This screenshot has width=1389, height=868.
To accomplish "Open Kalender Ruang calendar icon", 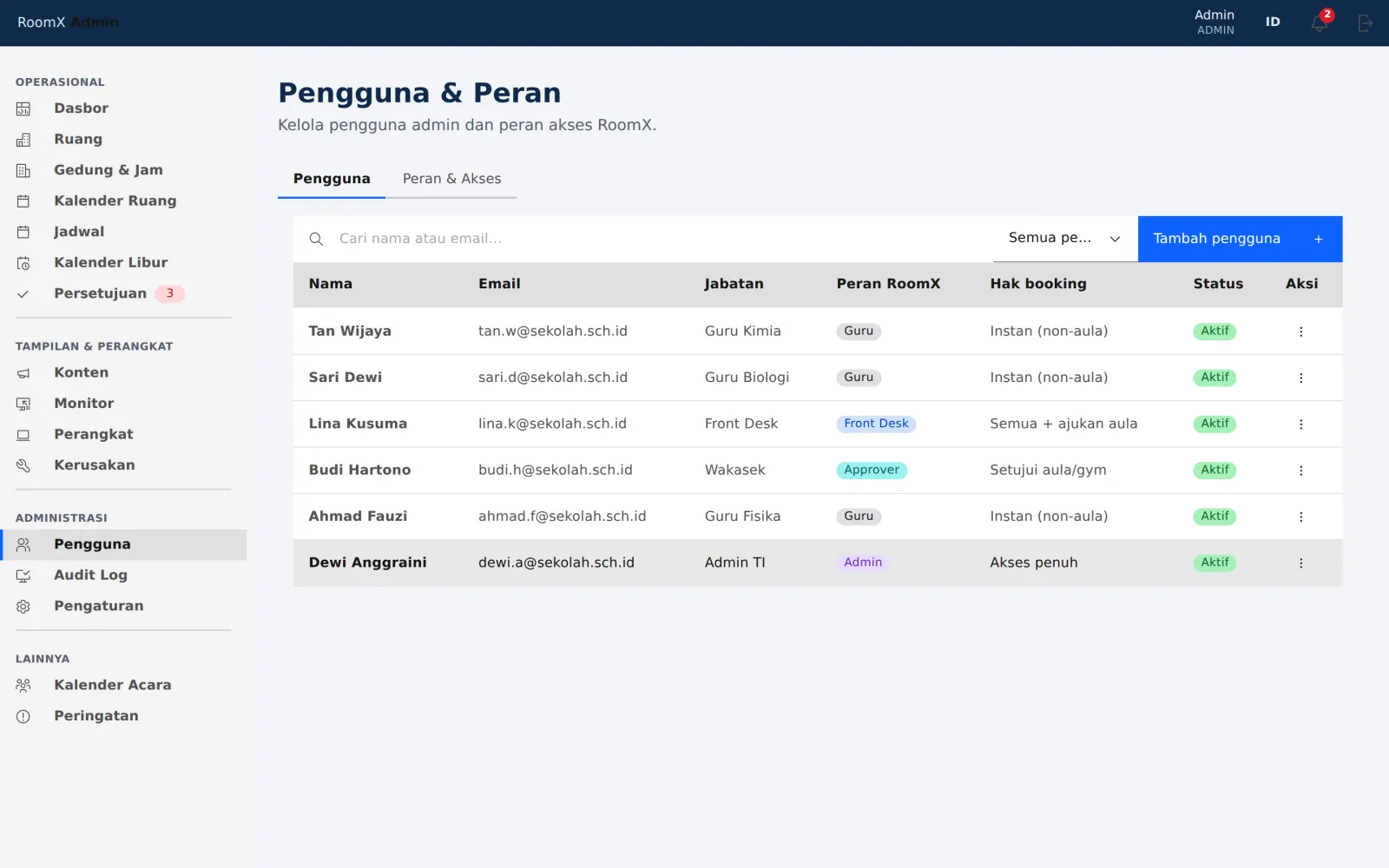I will pyautogui.click(x=23, y=201).
